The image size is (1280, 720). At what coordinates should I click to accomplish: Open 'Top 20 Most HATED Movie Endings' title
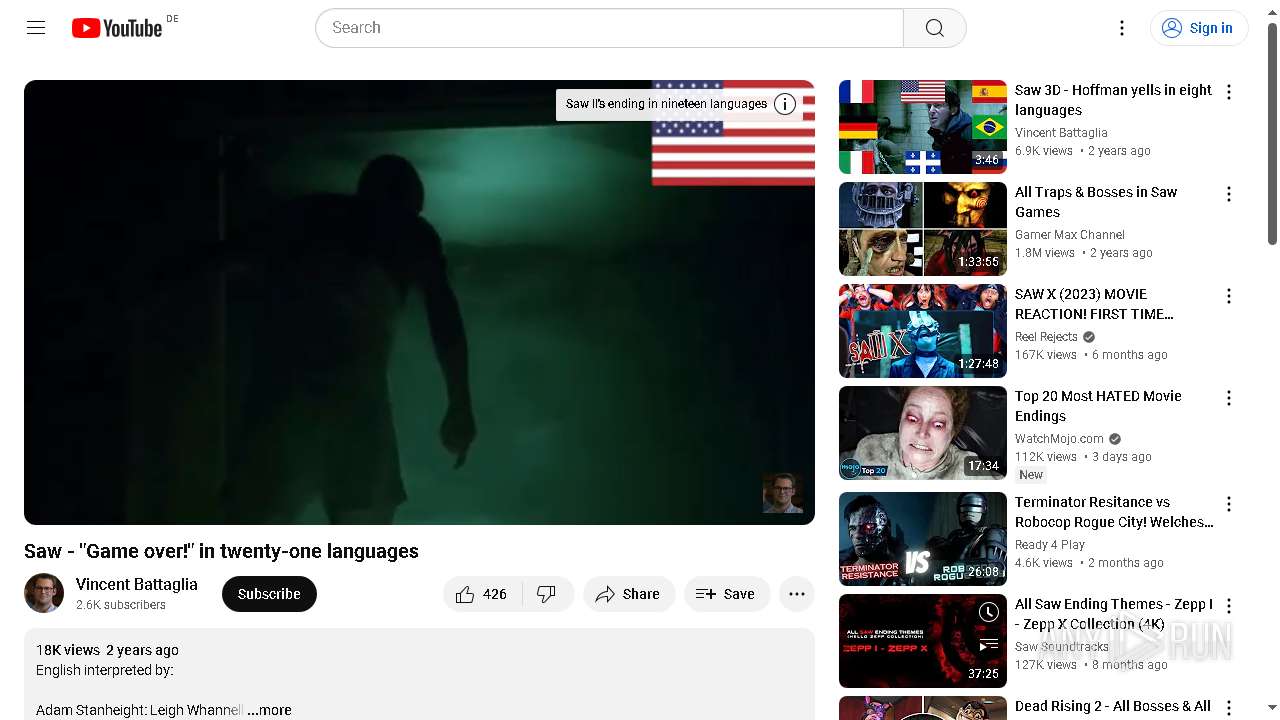coord(1098,406)
